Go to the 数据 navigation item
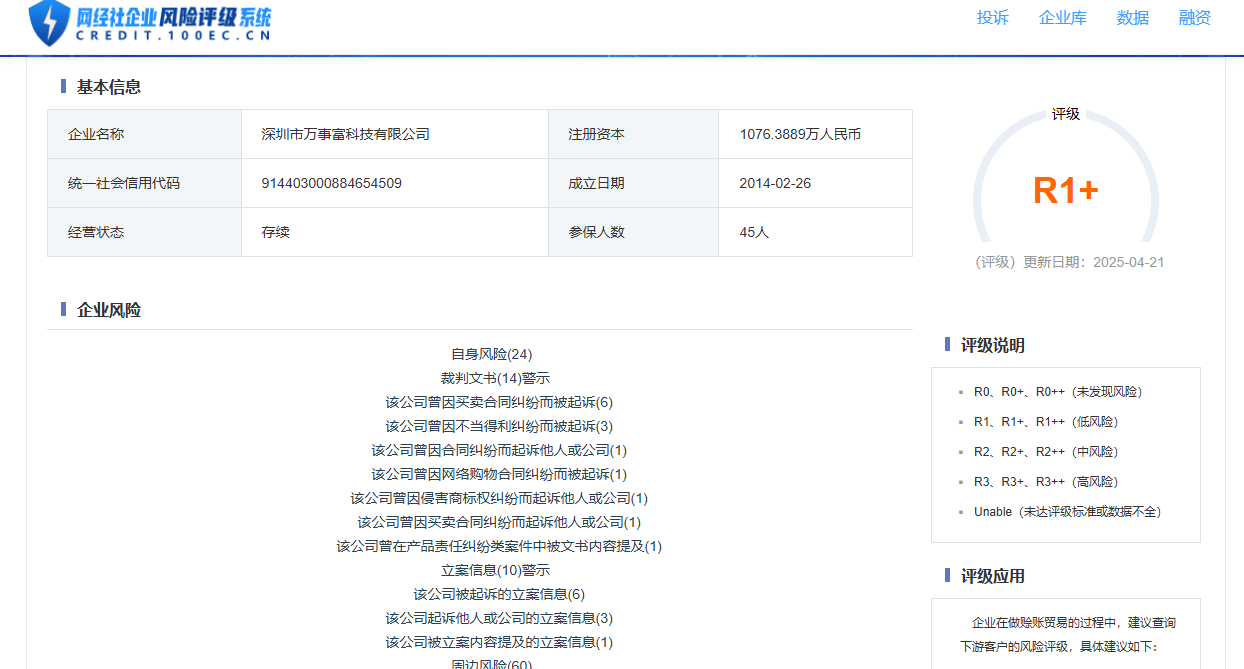The width and height of the screenshot is (1244, 669). pyautogui.click(x=1133, y=18)
